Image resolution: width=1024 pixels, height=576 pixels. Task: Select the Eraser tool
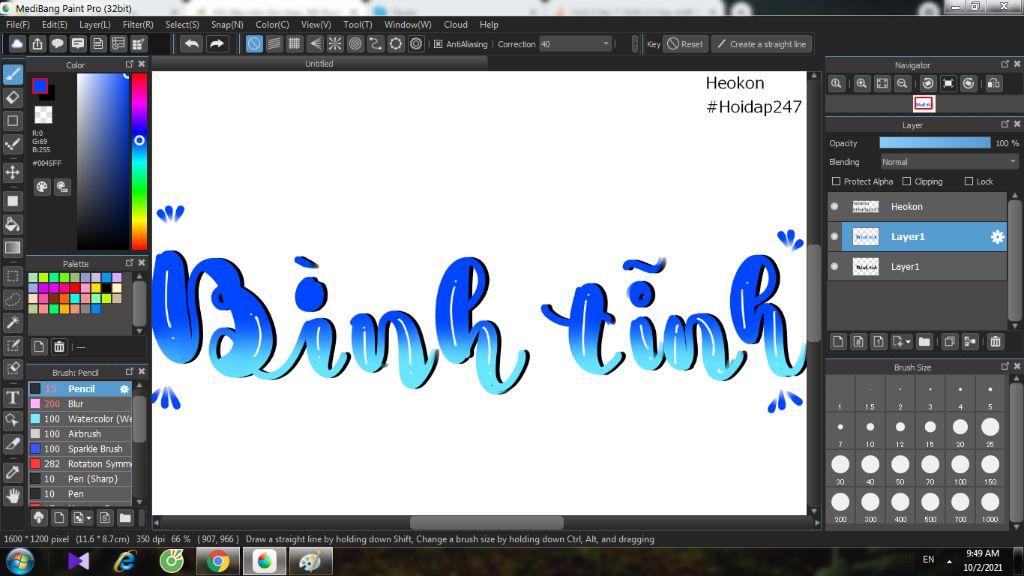[x=12, y=98]
